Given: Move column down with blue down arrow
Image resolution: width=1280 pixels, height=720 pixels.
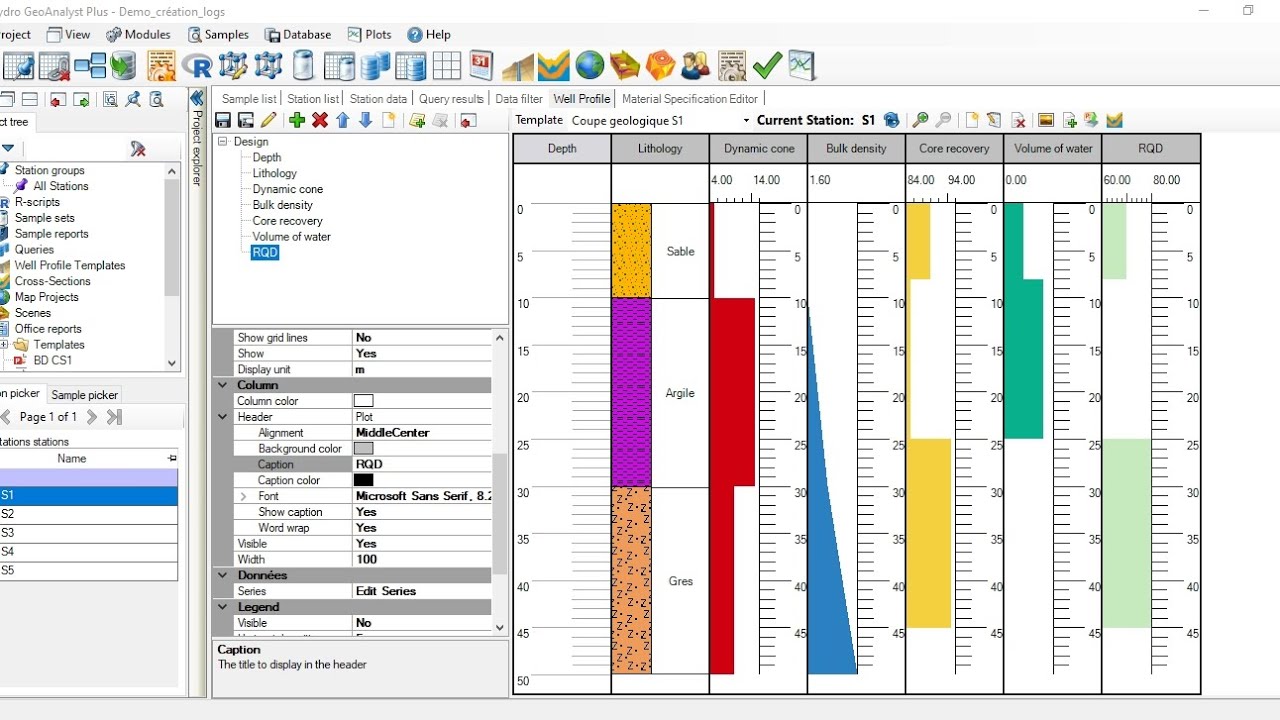Looking at the screenshot, I should tap(366, 120).
